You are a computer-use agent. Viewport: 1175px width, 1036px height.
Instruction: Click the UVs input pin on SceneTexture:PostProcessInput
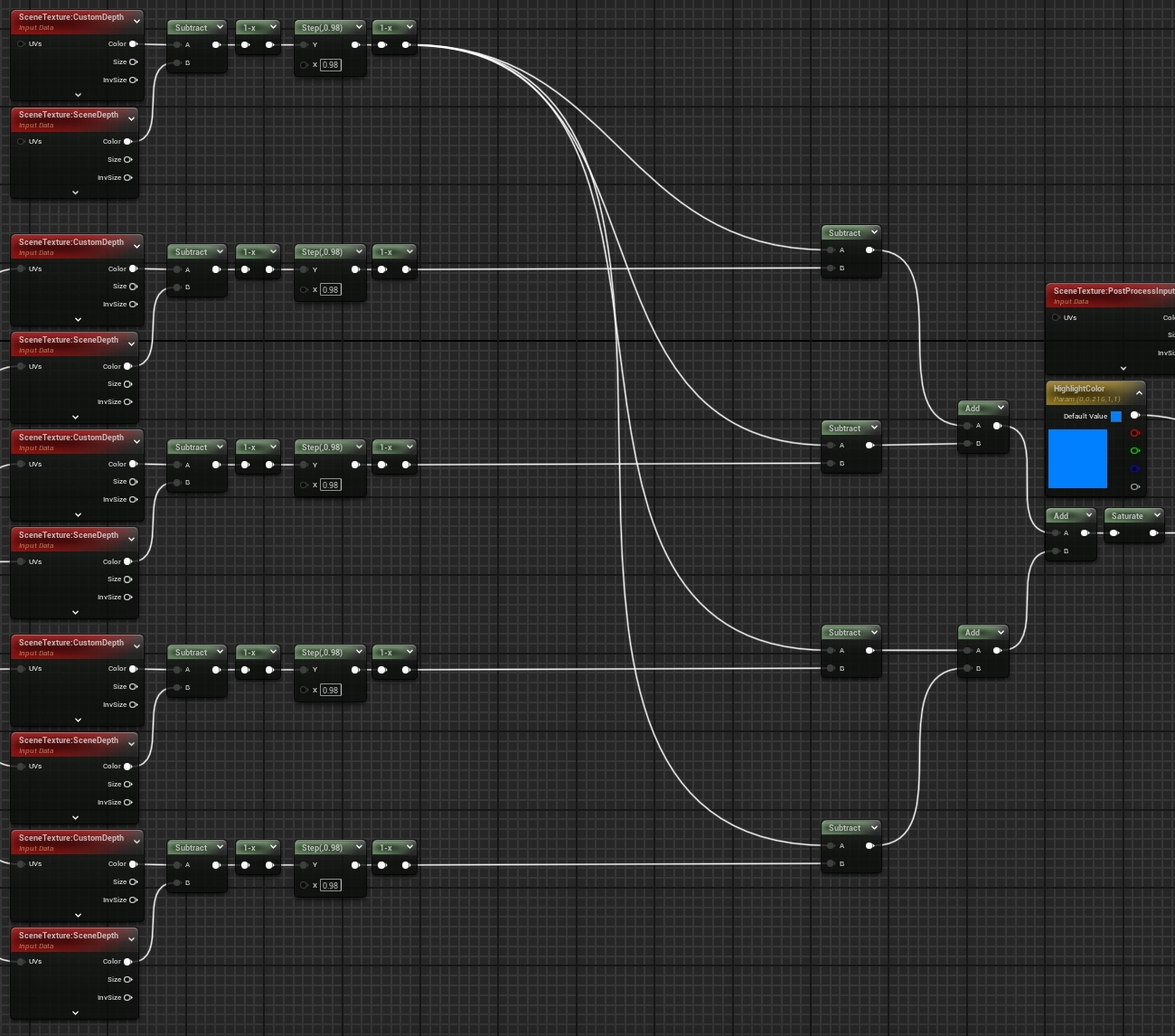(x=1056, y=318)
